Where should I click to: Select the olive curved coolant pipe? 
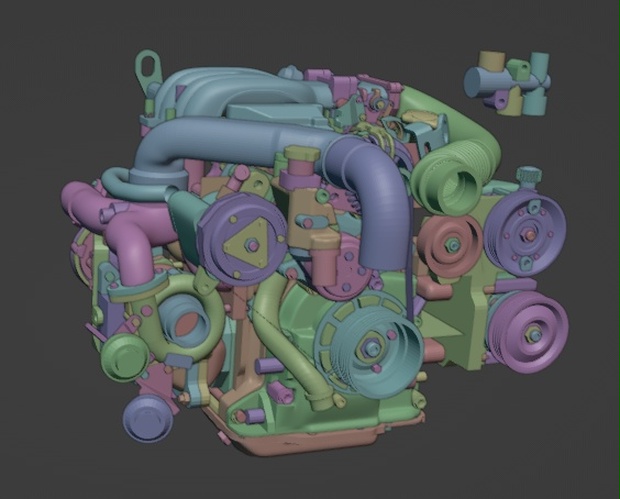click(x=293, y=340)
